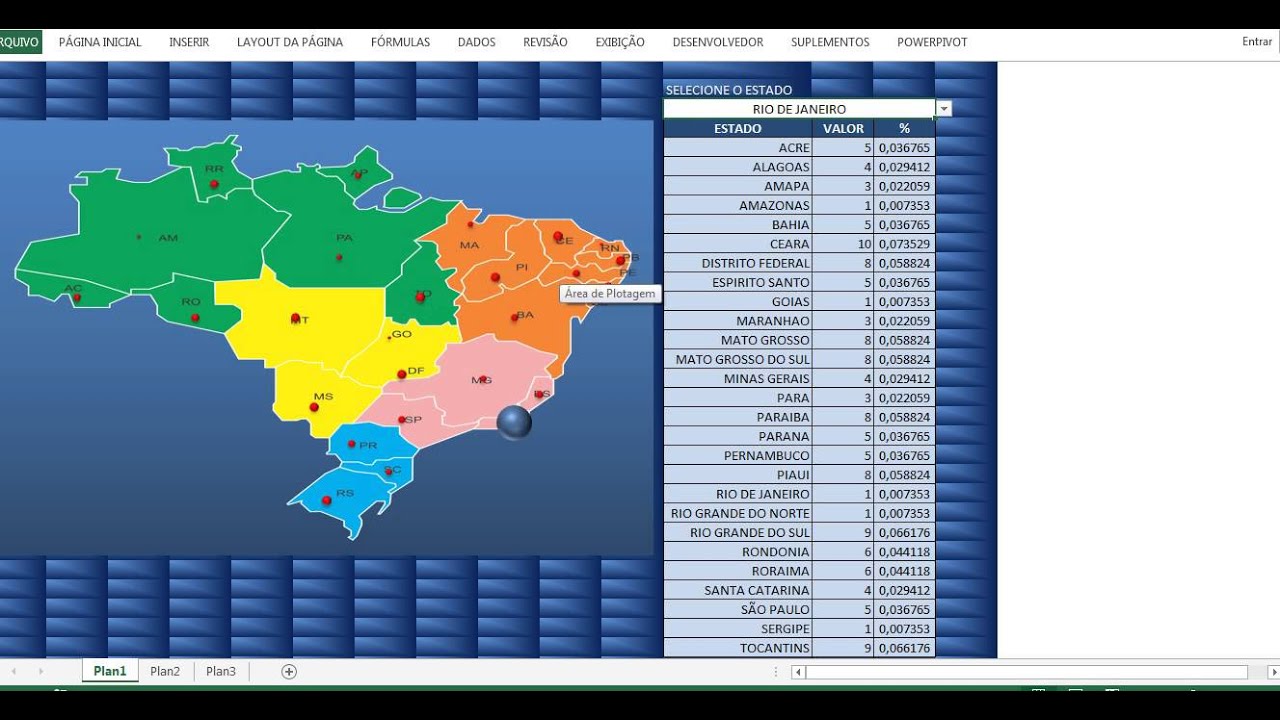The image size is (1280, 720).
Task: Select the MATO GROSSO DO SUL cell
Action: [x=738, y=359]
